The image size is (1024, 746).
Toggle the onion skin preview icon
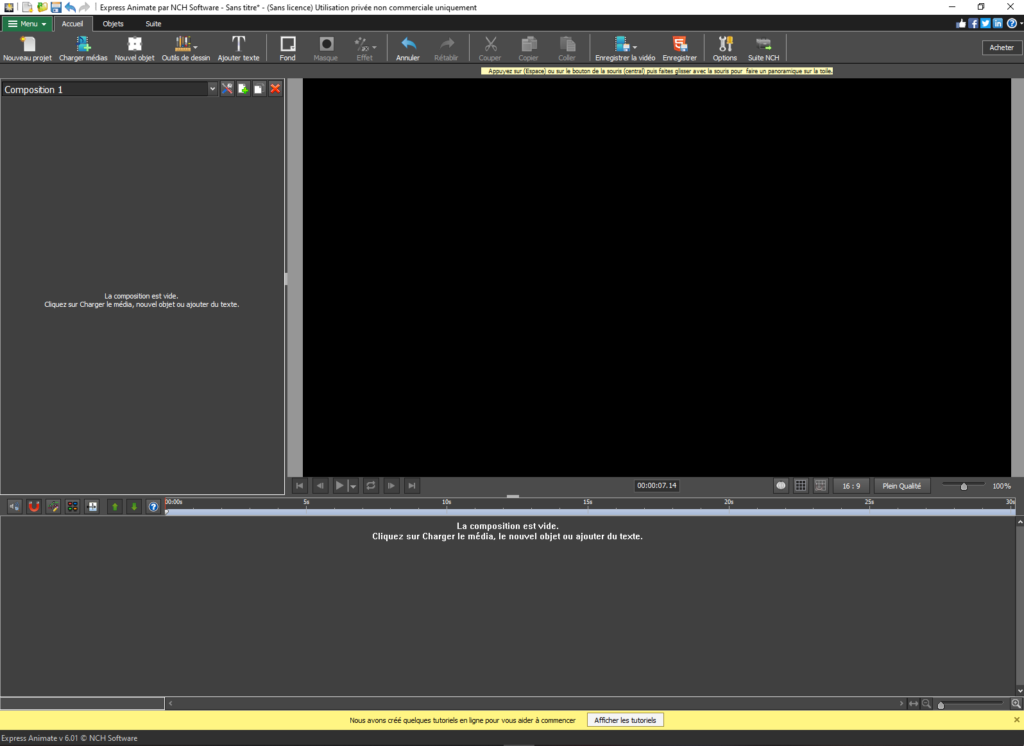(x=780, y=485)
